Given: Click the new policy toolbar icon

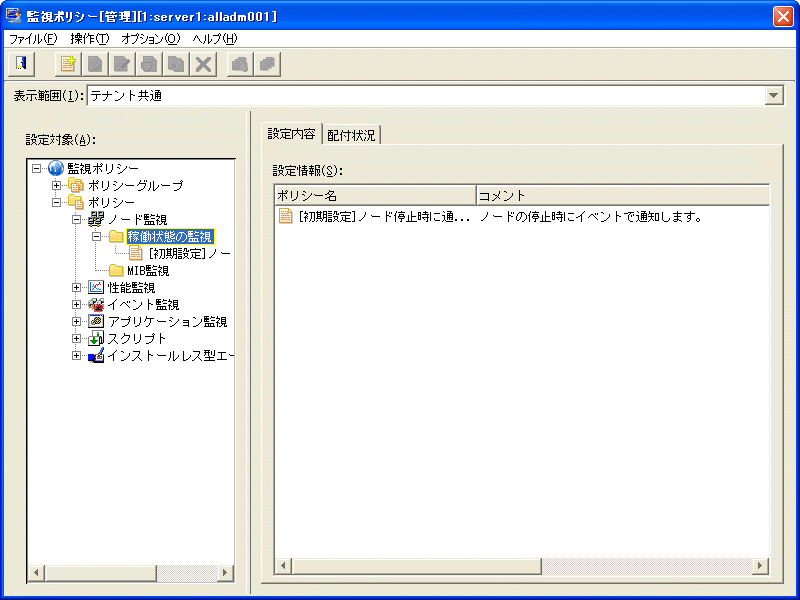Looking at the screenshot, I should click(68, 64).
